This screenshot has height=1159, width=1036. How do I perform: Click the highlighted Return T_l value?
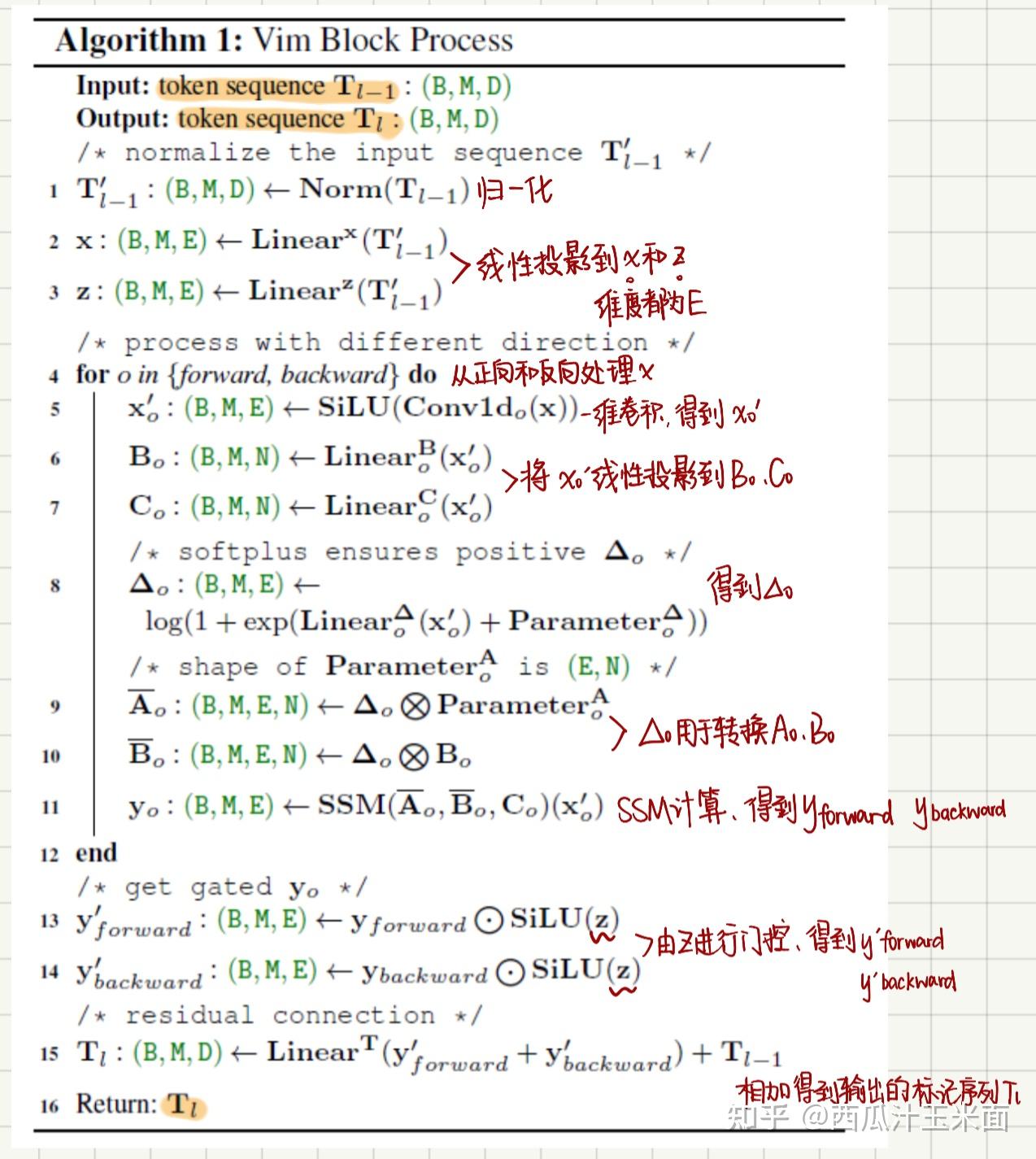pyautogui.click(x=184, y=1105)
